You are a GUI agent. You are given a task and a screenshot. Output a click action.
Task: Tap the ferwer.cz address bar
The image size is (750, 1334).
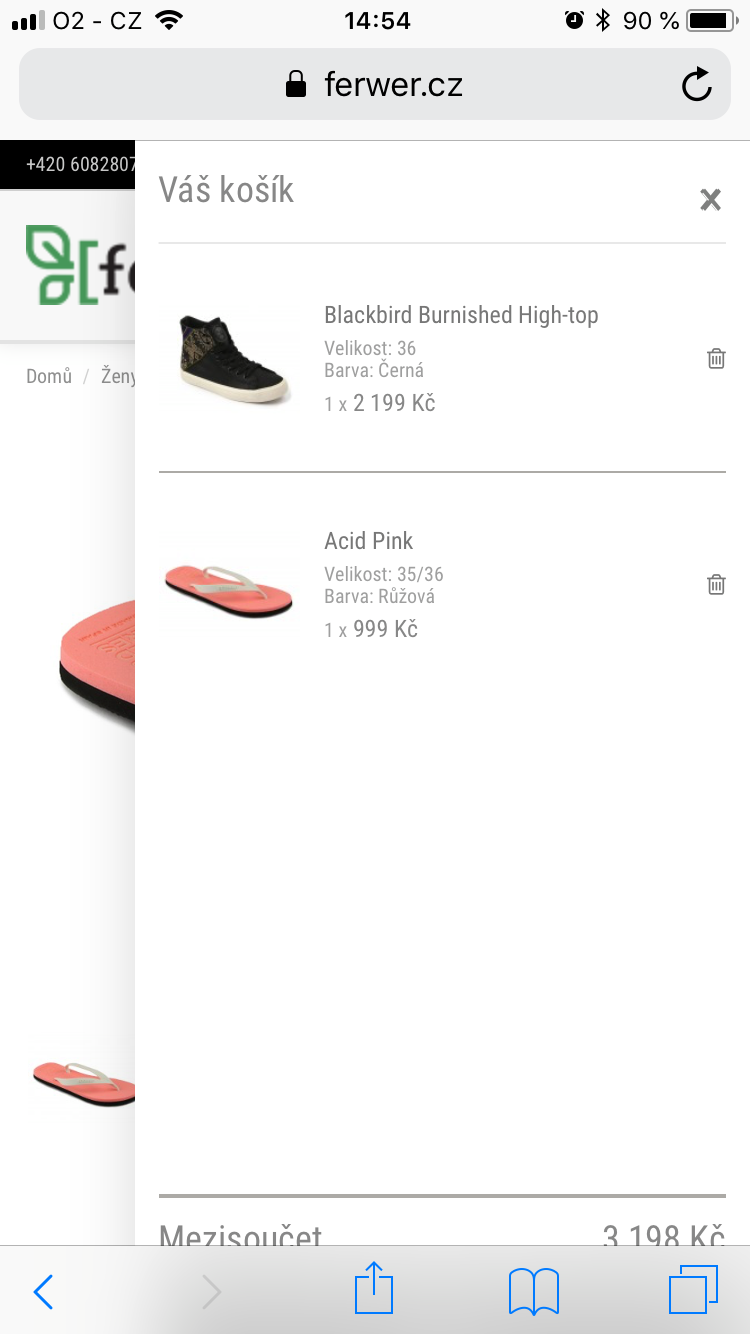(375, 84)
